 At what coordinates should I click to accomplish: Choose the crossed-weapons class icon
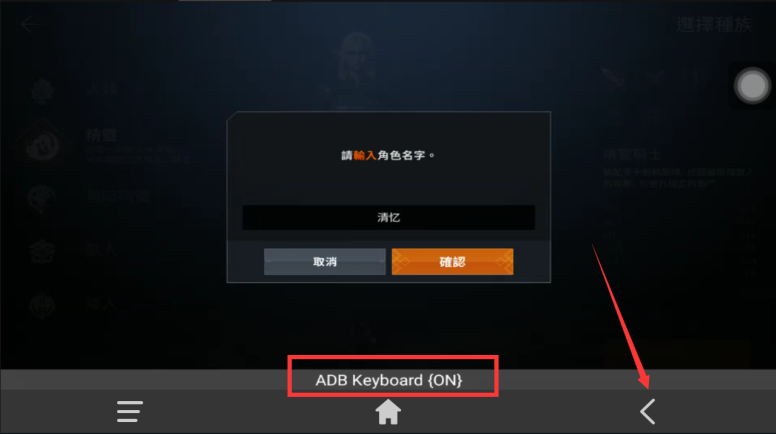click(656, 78)
